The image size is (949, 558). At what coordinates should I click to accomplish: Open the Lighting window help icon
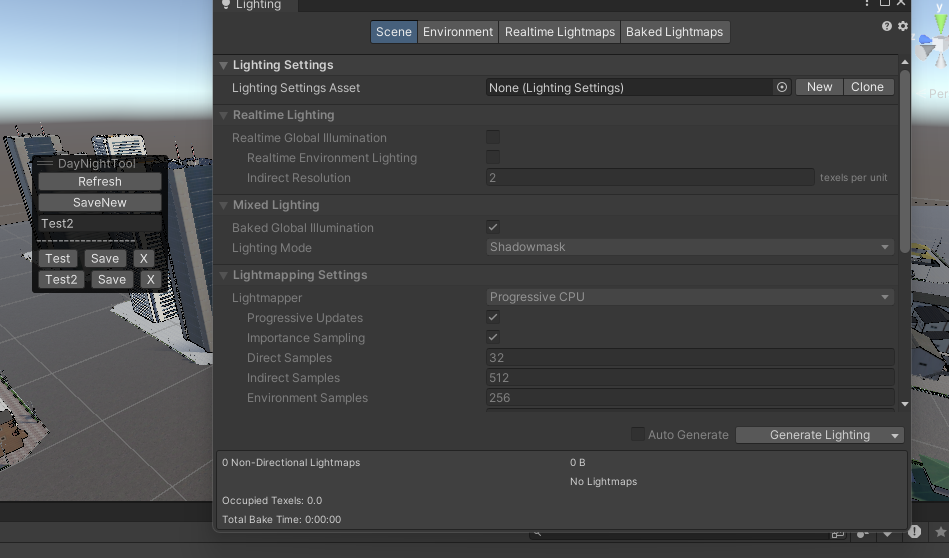coord(887,26)
